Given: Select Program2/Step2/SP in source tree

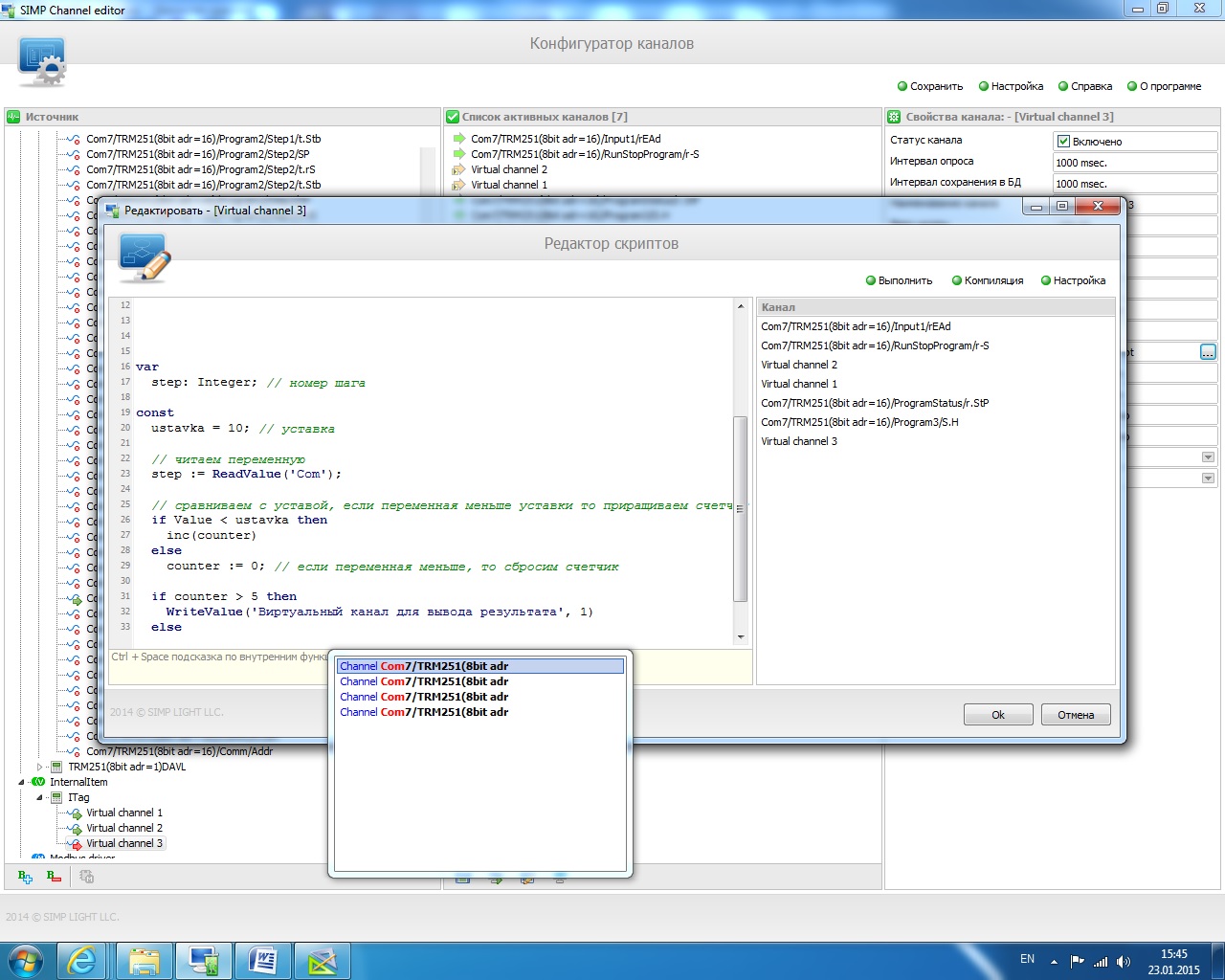Looking at the screenshot, I should [x=198, y=154].
